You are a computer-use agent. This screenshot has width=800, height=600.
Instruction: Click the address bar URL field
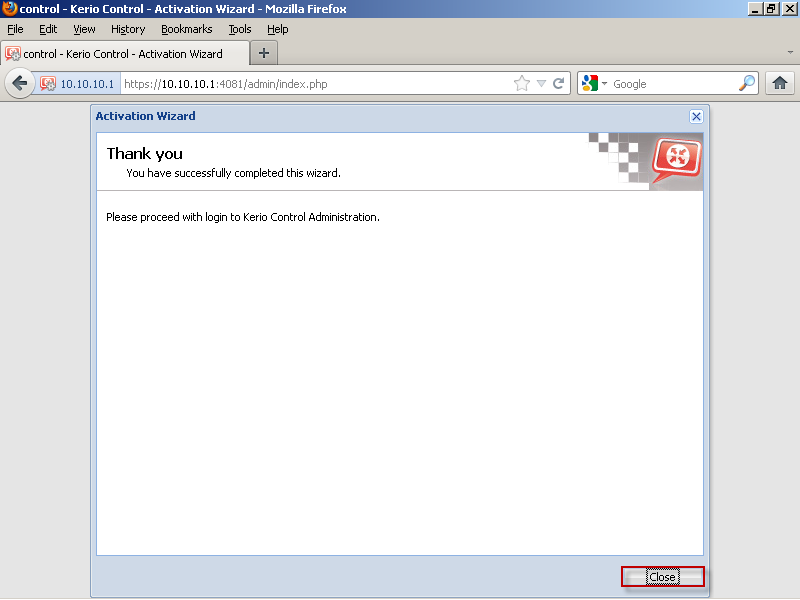(316, 84)
